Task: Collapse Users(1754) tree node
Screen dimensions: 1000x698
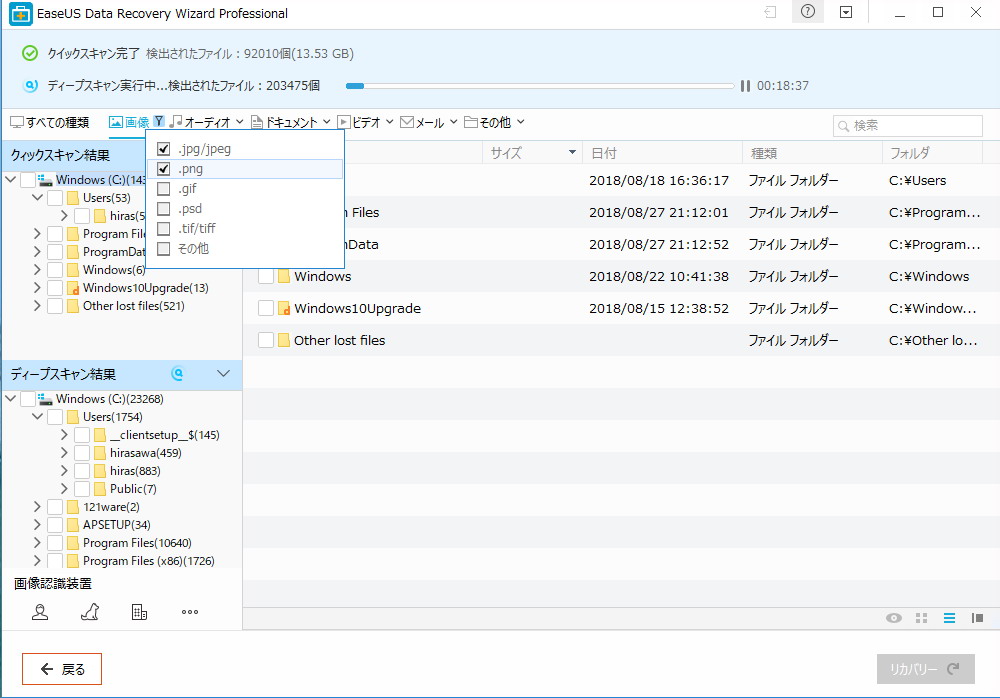Action: pos(37,417)
